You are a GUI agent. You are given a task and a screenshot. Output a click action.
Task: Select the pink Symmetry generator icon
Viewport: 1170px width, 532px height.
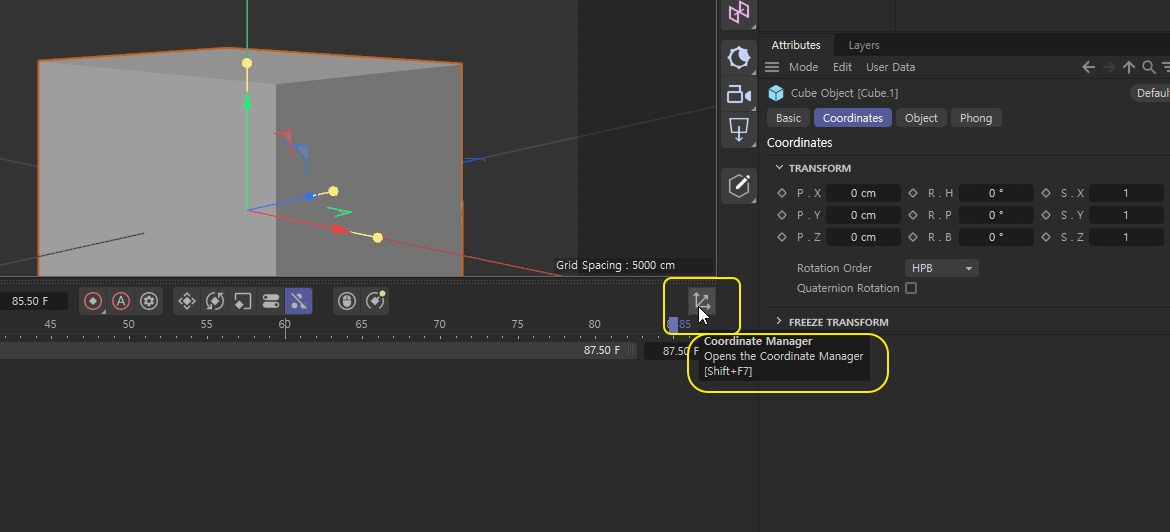click(739, 12)
